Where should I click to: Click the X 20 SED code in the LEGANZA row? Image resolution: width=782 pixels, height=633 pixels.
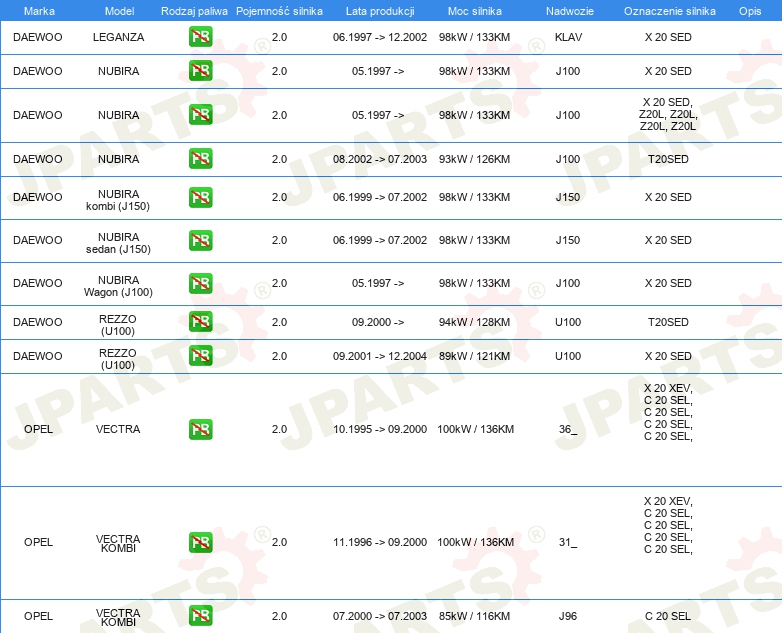[x=668, y=37]
